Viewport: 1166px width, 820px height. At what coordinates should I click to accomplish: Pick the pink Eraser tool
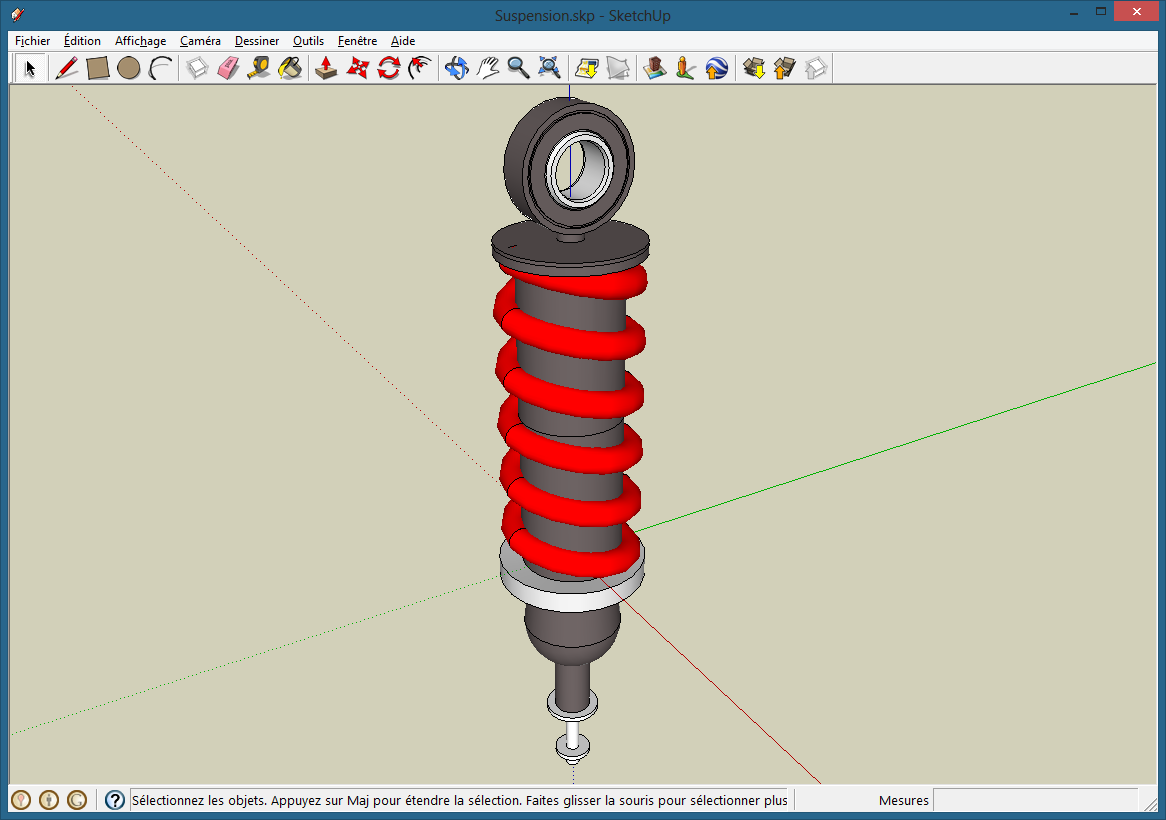228,68
